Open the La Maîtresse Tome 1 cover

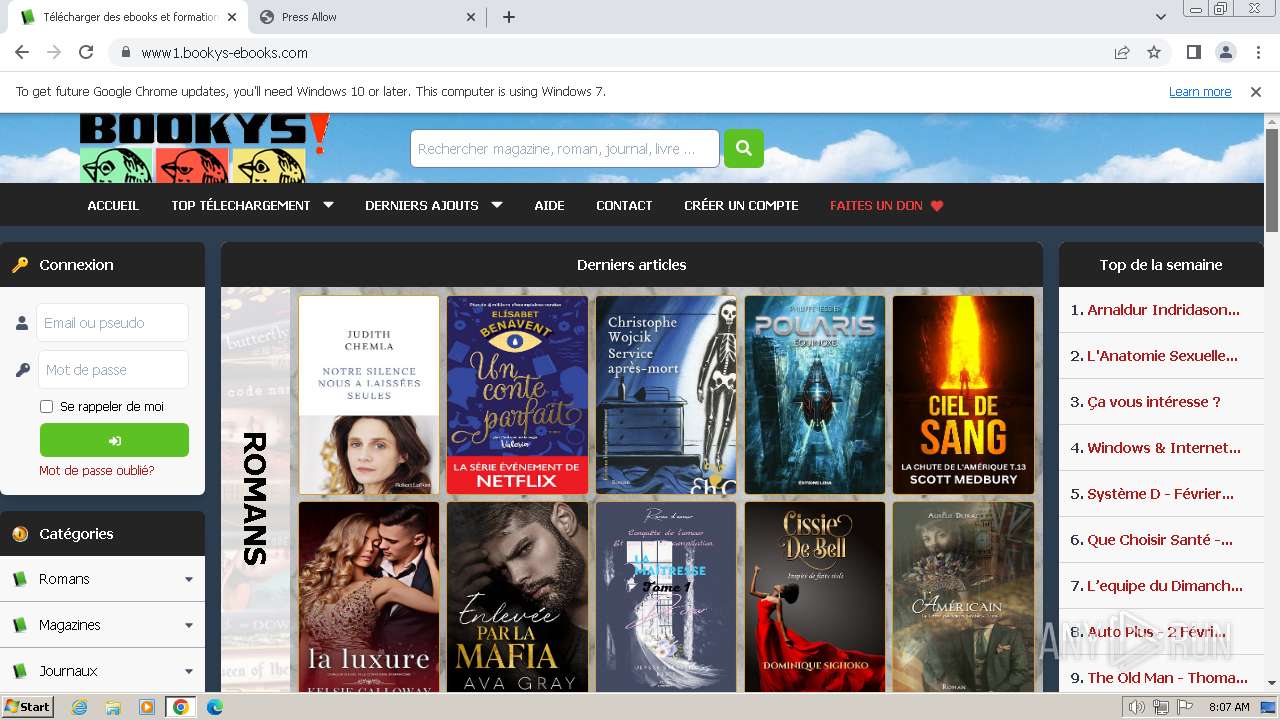point(666,597)
